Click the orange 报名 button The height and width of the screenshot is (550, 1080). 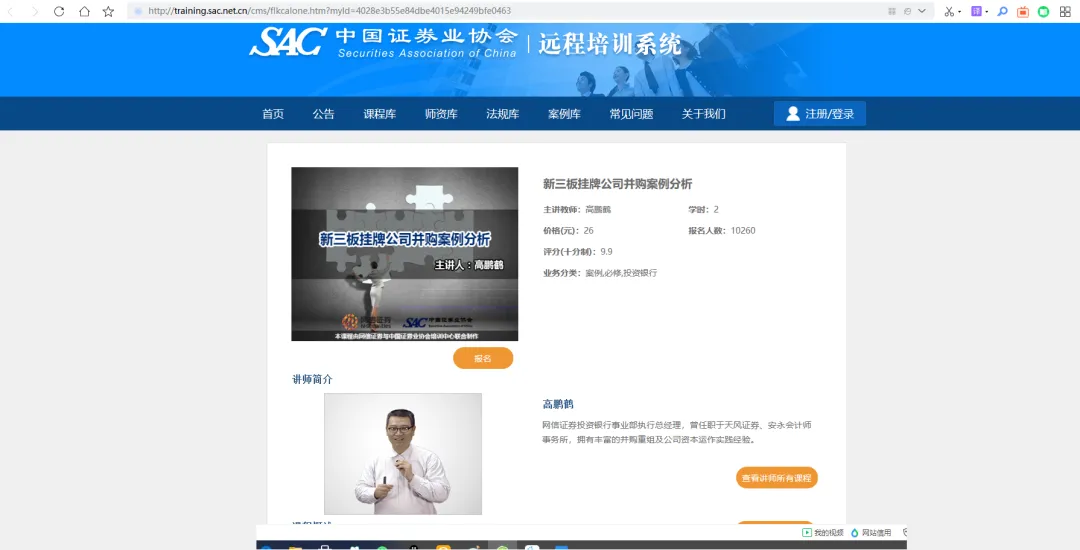pos(483,358)
